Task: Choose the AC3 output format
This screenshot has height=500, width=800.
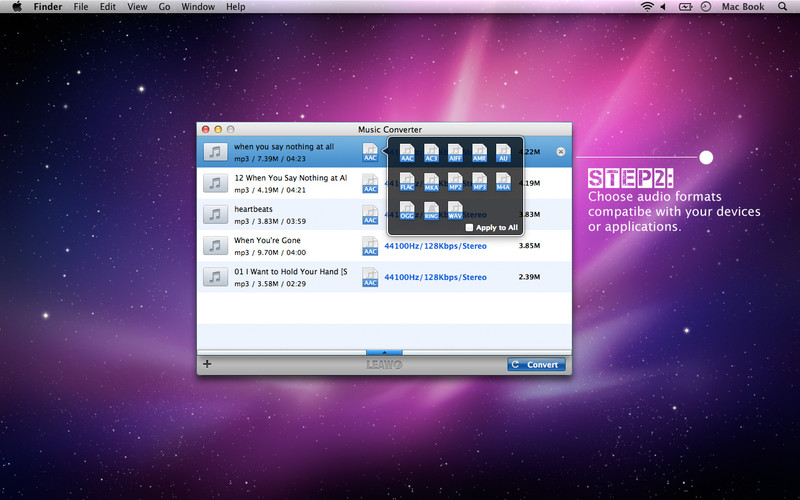Action: [431, 153]
